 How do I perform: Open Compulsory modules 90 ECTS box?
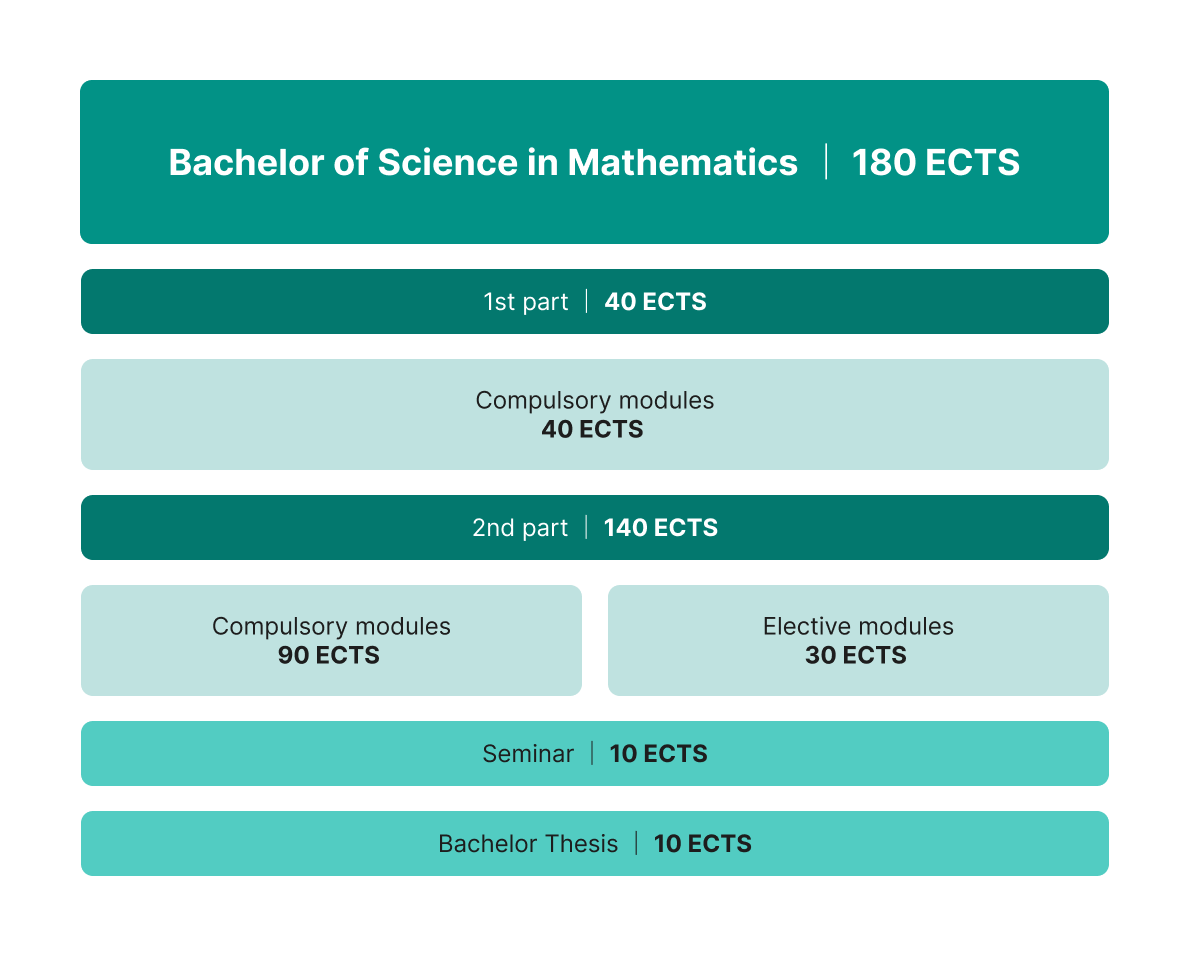click(x=331, y=640)
